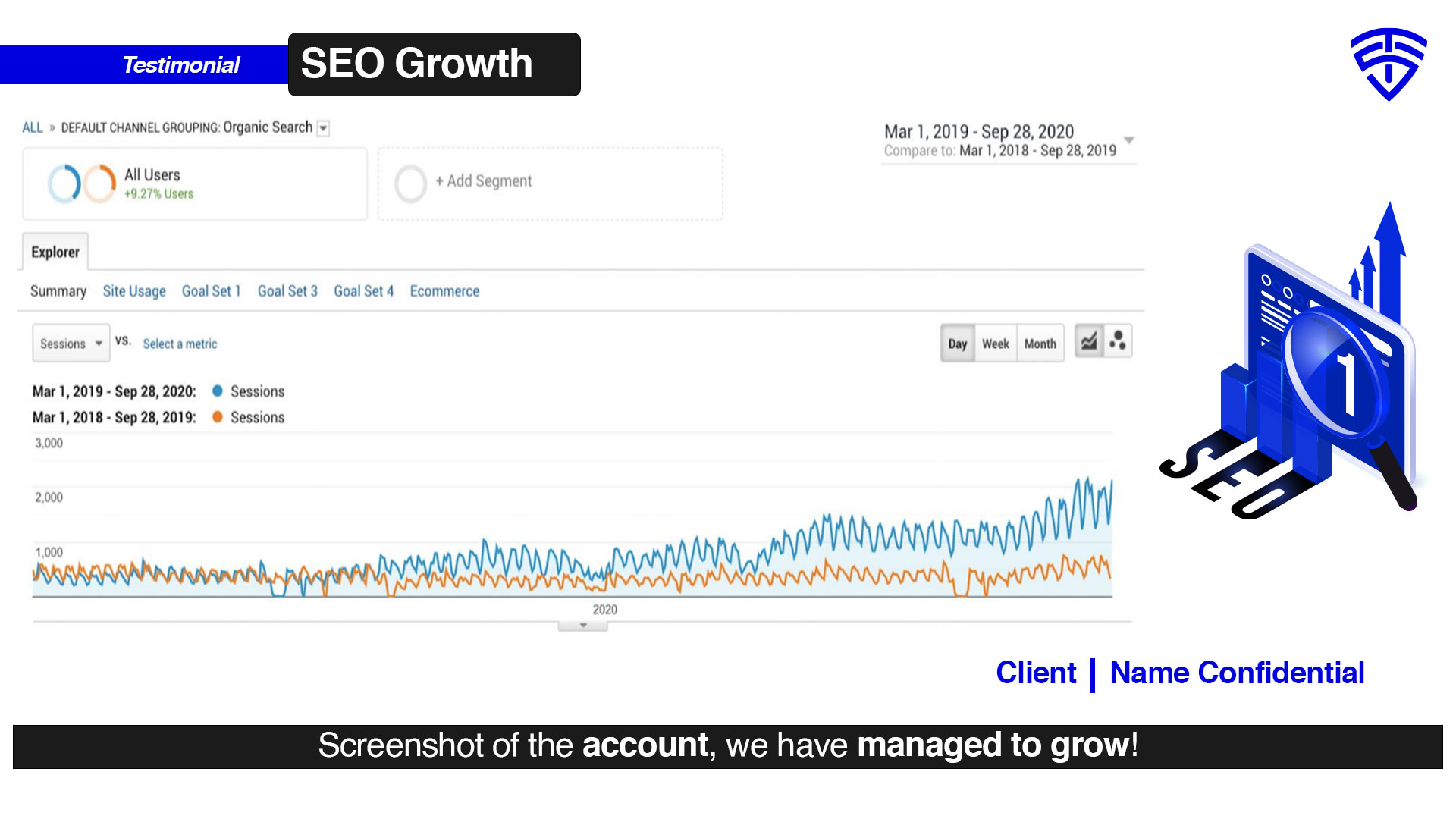
Task: Expand the chart timeline handle below 2020
Action: click(582, 626)
